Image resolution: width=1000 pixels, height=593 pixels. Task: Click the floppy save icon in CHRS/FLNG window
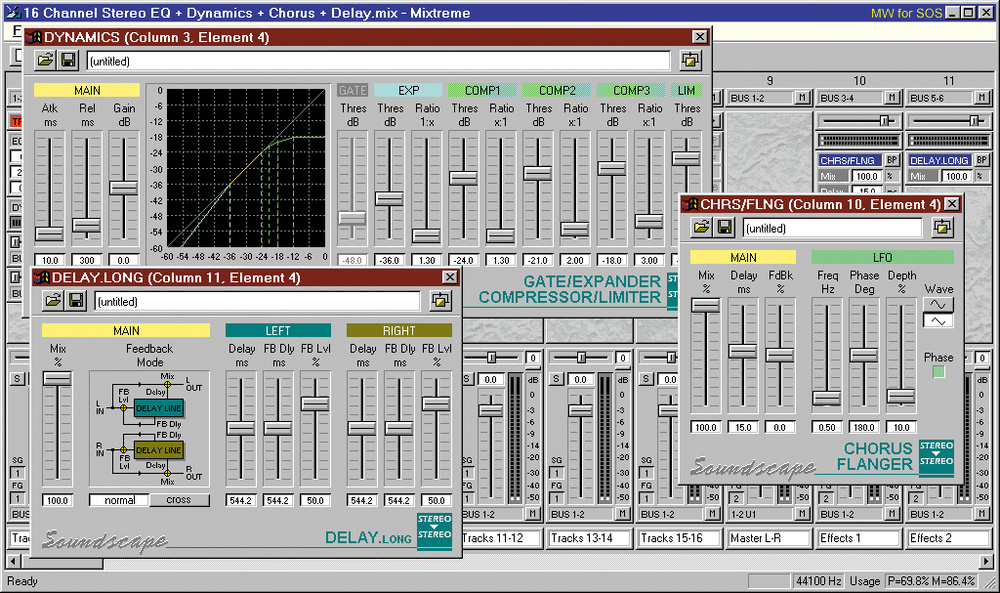point(724,228)
